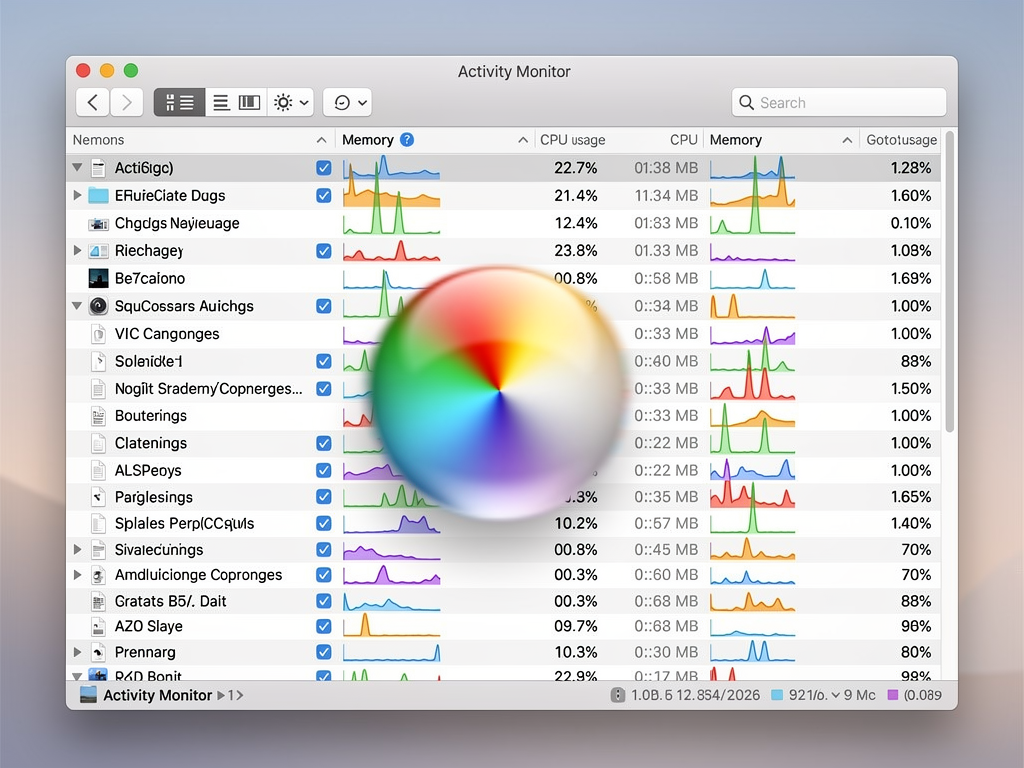This screenshot has height=768, width=1024.
Task: Click the Clatenings document icon
Action: click(98, 443)
